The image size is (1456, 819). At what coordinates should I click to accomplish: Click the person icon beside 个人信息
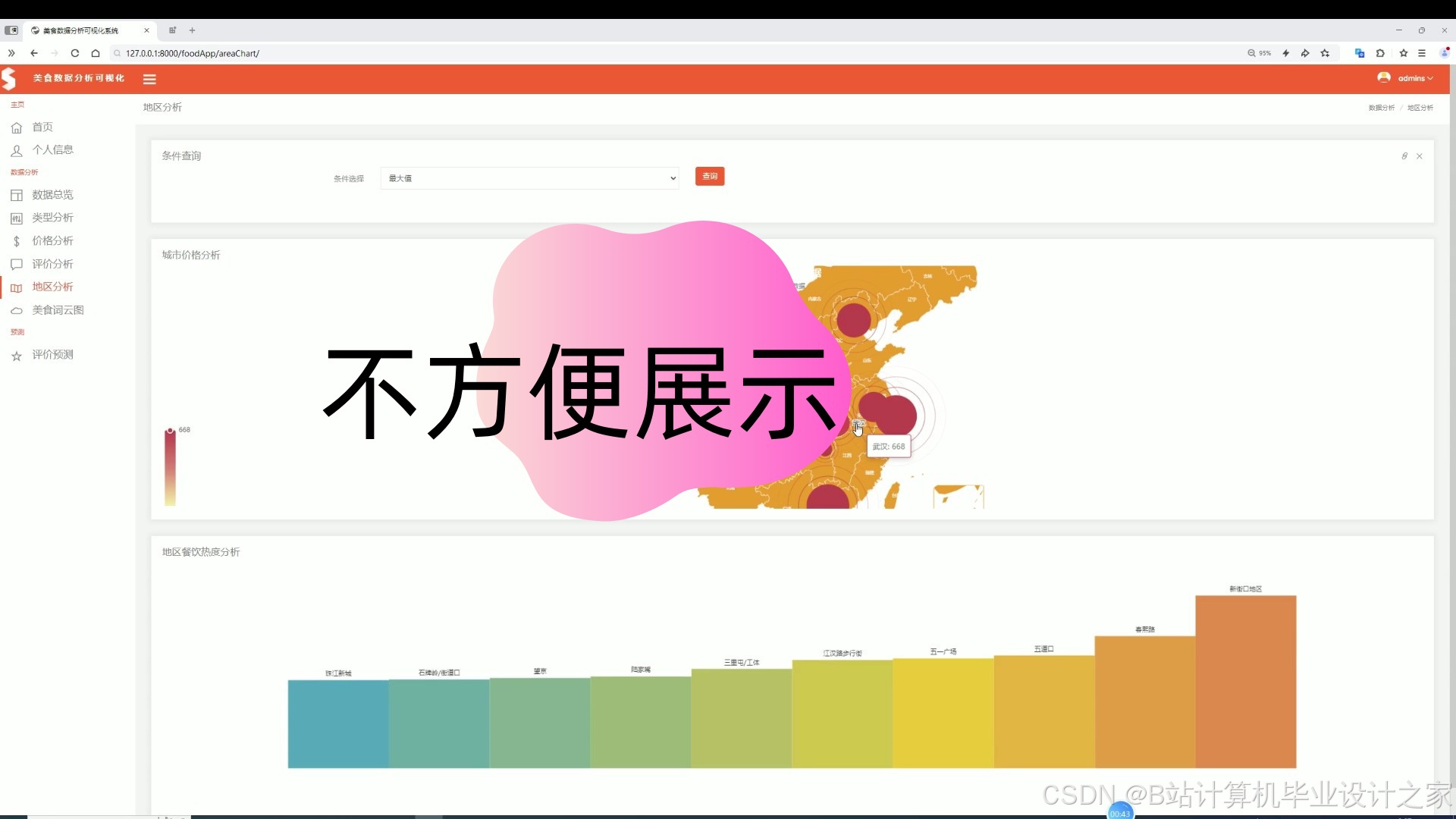click(x=17, y=151)
